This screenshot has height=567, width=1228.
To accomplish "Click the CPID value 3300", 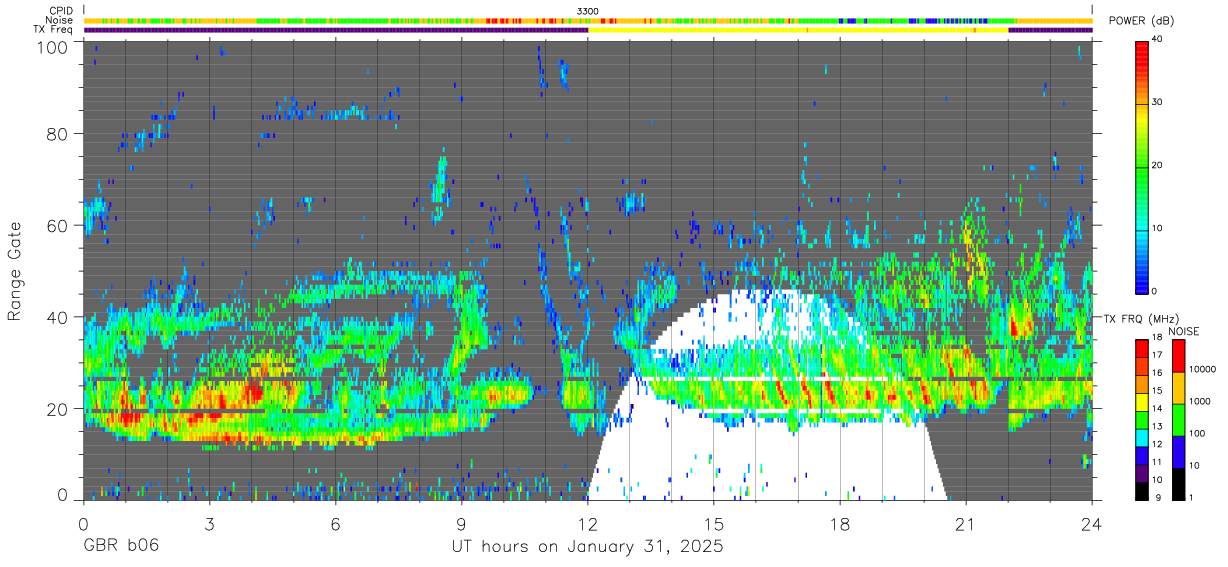I will click(588, 11).
